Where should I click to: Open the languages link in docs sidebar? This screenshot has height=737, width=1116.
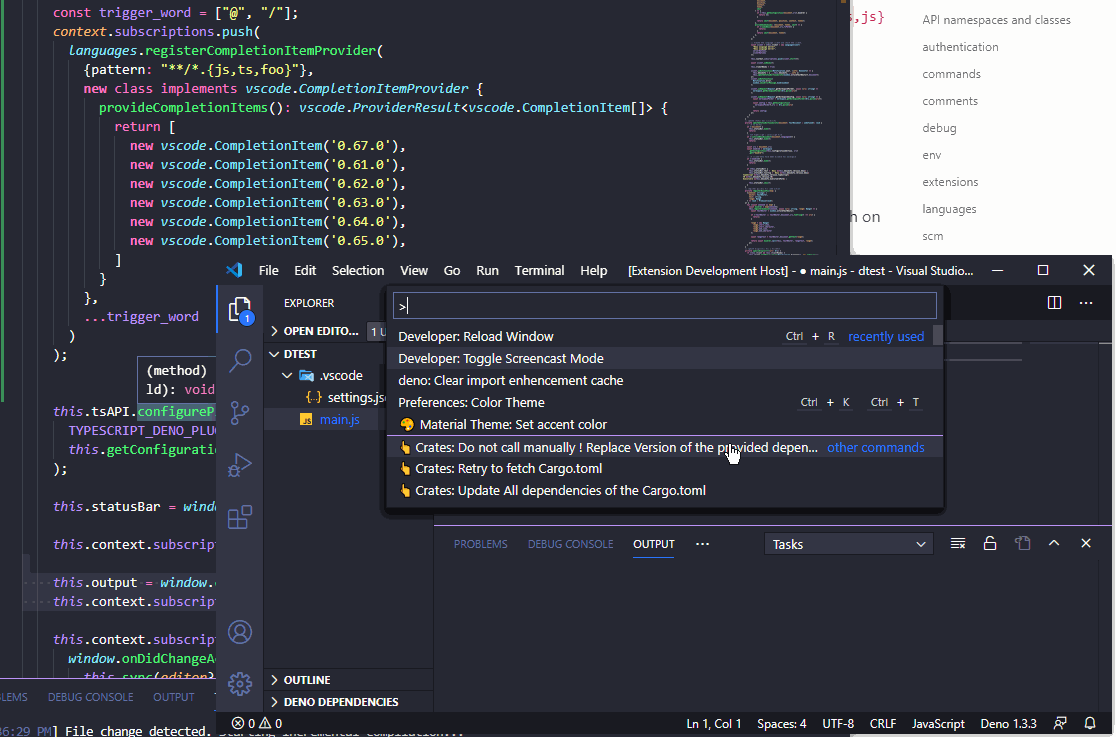point(949,209)
